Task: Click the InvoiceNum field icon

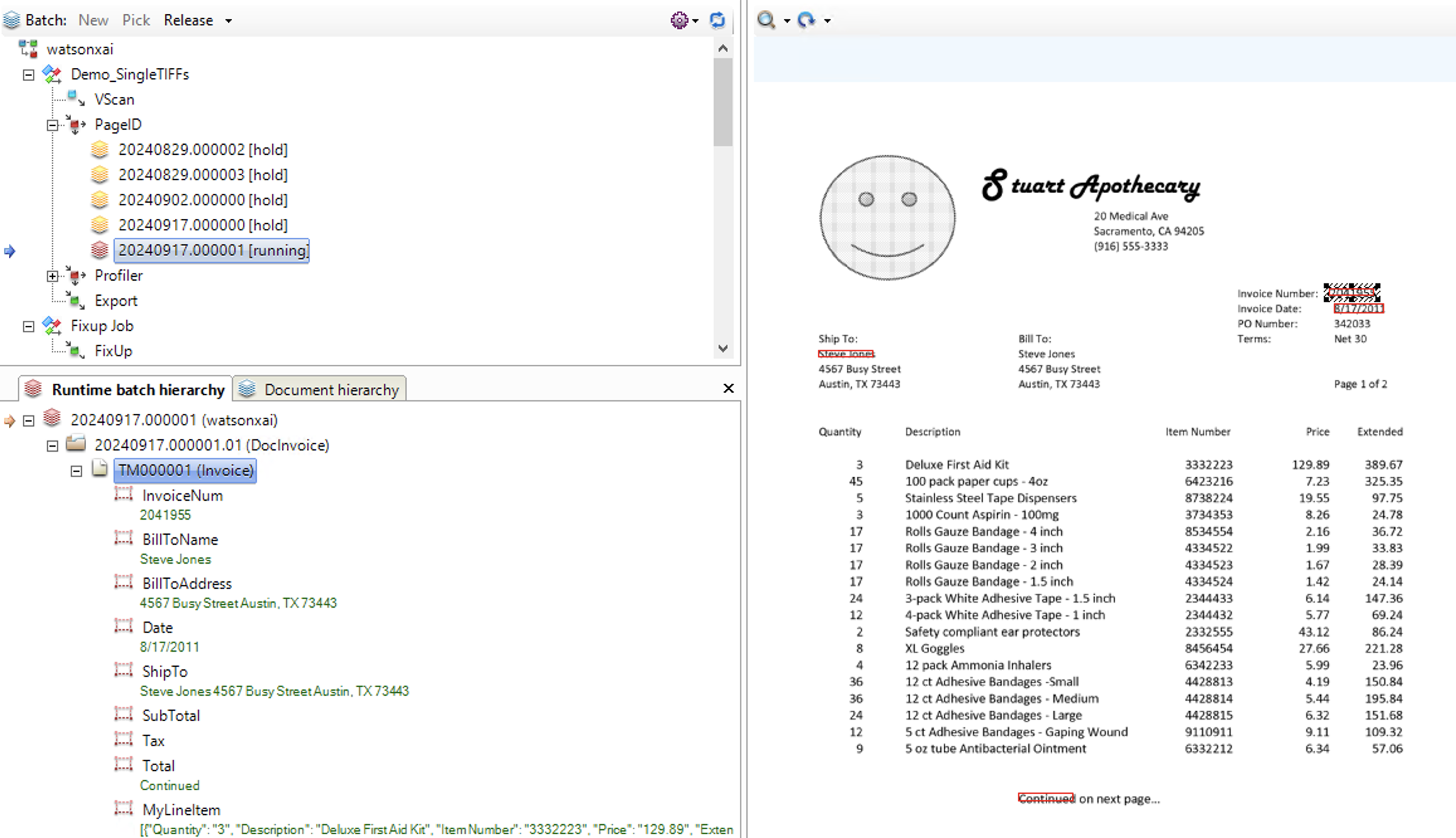Action: pyautogui.click(x=123, y=494)
